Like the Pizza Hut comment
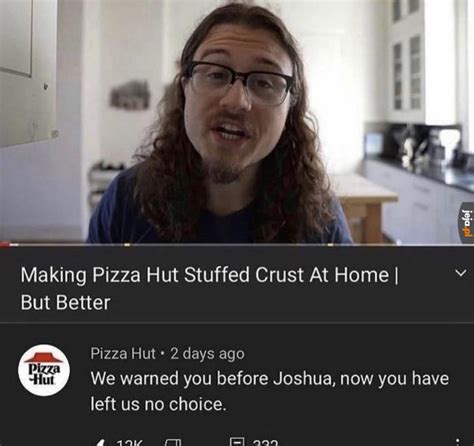 (100, 443)
